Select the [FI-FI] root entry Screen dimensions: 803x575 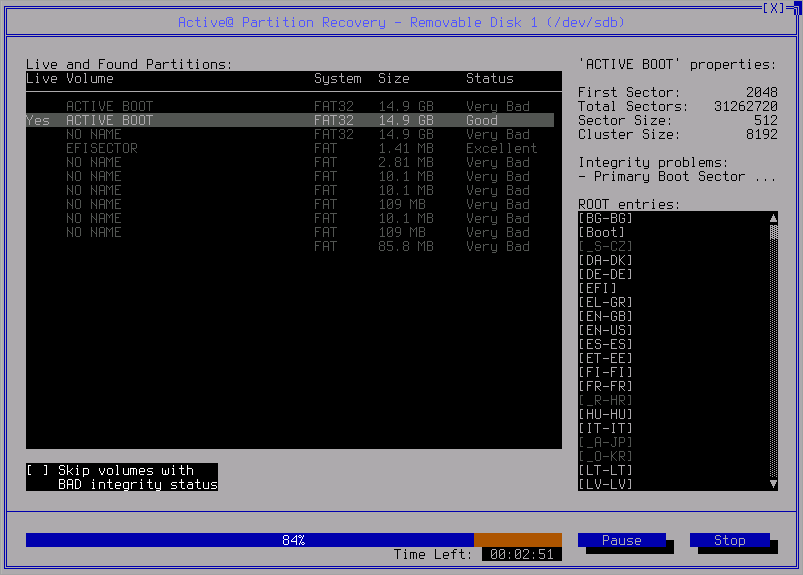(x=605, y=372)
